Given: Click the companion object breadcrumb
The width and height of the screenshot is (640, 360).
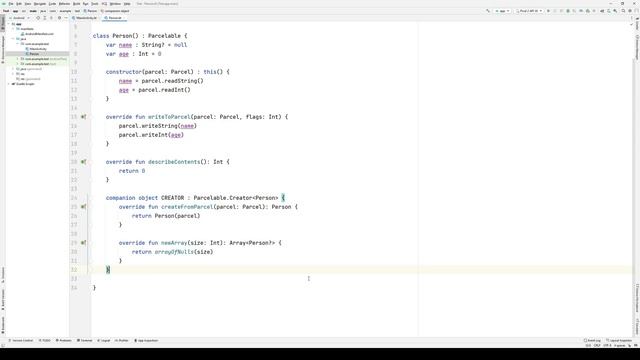Looking at the screenshot, I should 115,11.
